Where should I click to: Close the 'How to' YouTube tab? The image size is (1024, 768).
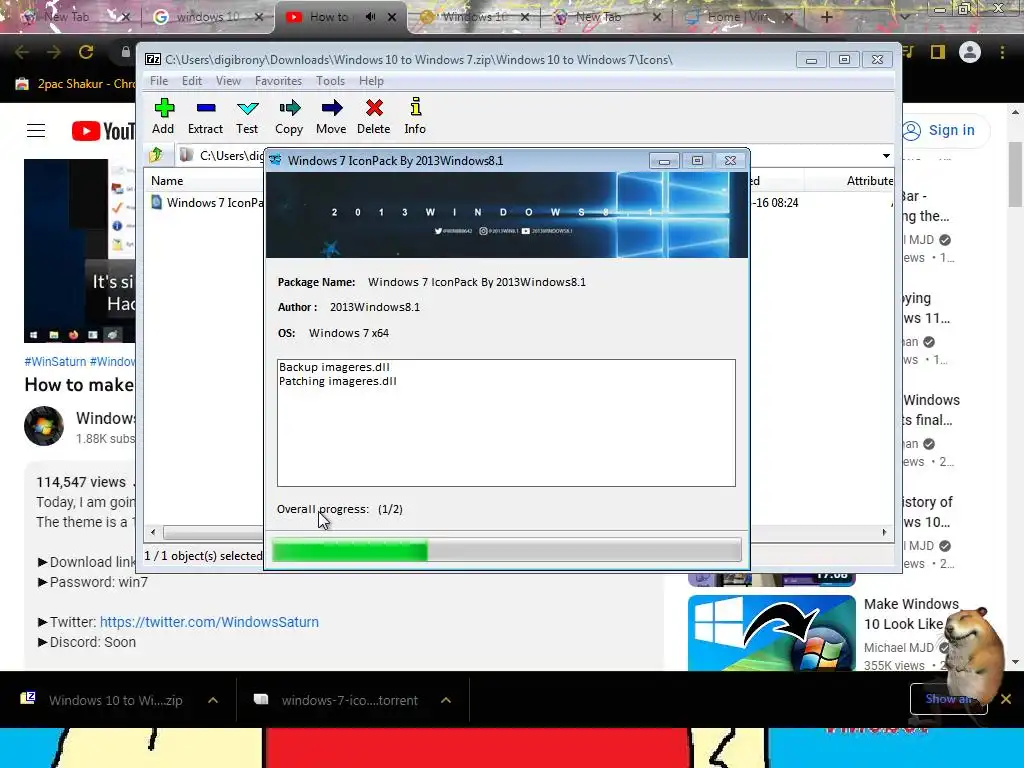coord(392,17)
